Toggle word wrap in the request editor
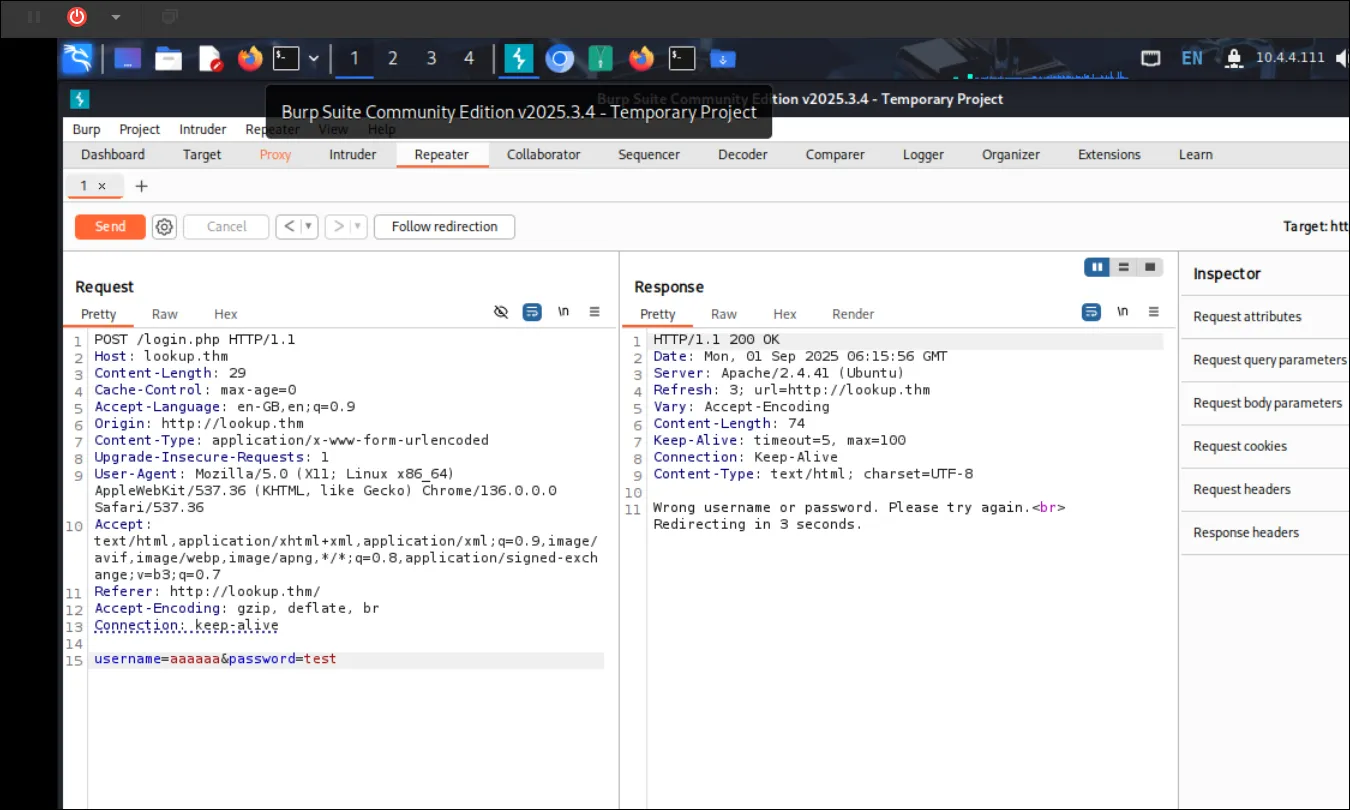 [x=533, y=312]
